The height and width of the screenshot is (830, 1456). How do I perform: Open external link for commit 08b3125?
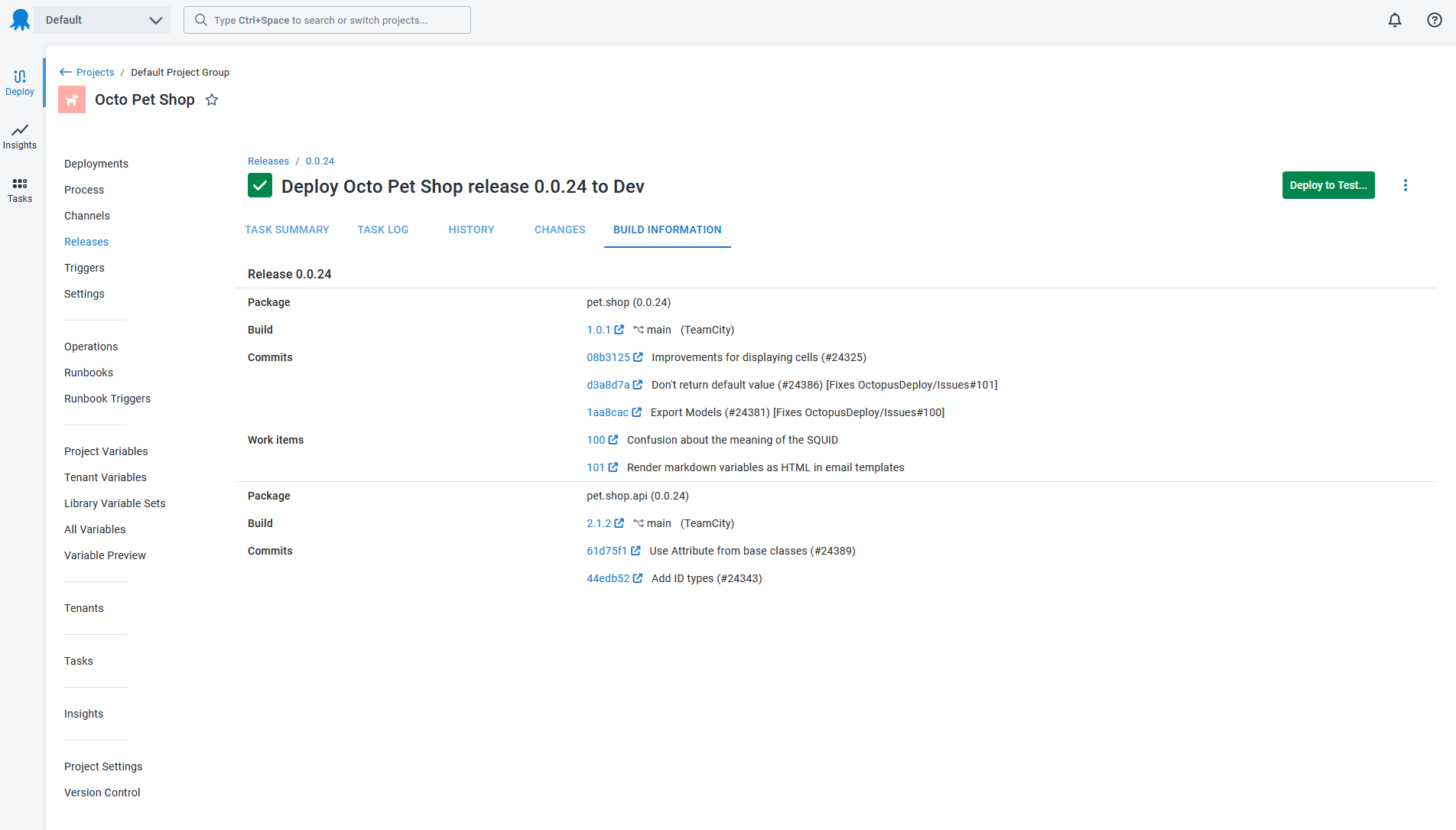pos(638,357)
